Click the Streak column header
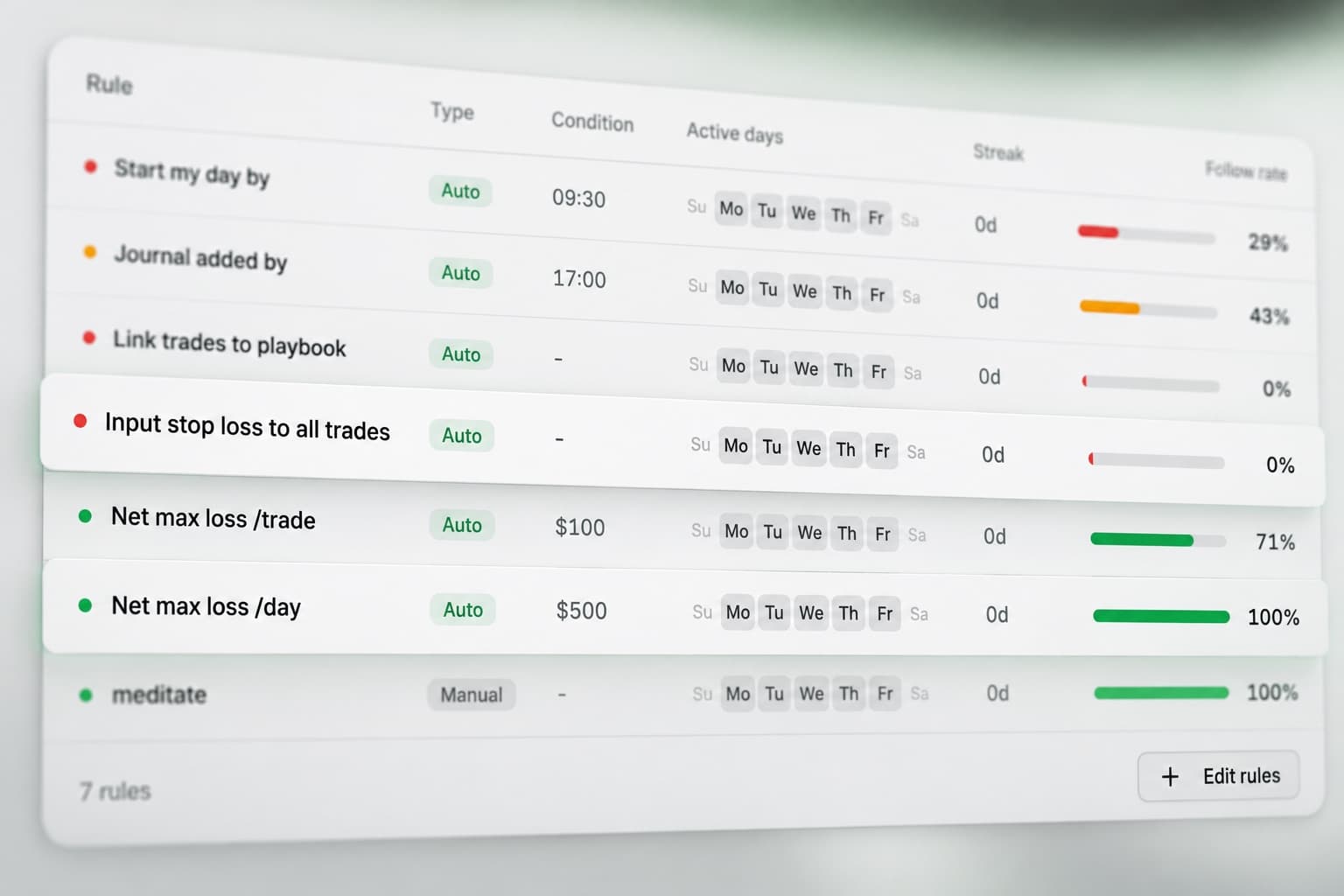 point(998,152)
